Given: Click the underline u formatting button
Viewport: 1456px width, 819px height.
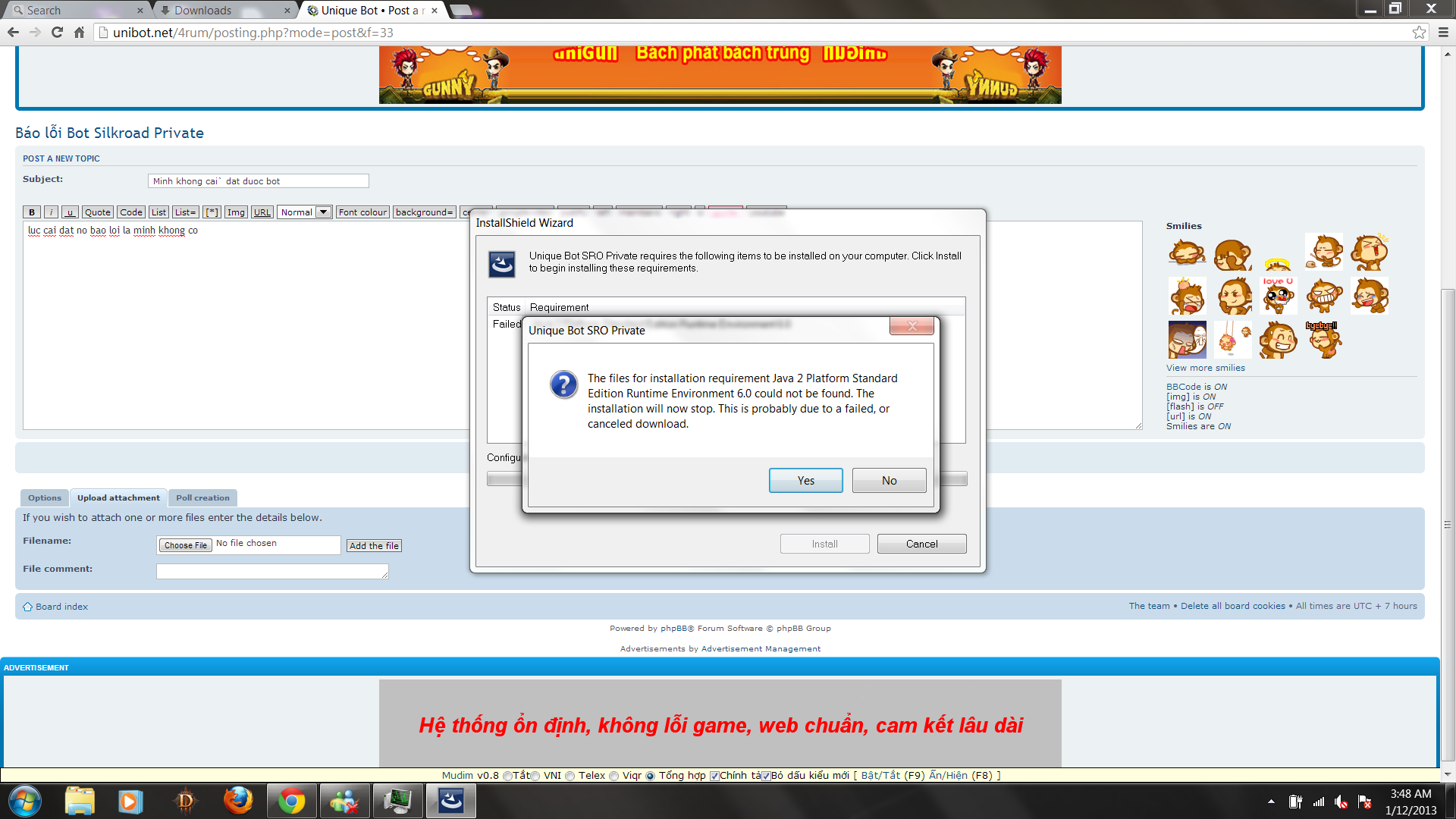Looking at the screenshot, I should [70, 212].
